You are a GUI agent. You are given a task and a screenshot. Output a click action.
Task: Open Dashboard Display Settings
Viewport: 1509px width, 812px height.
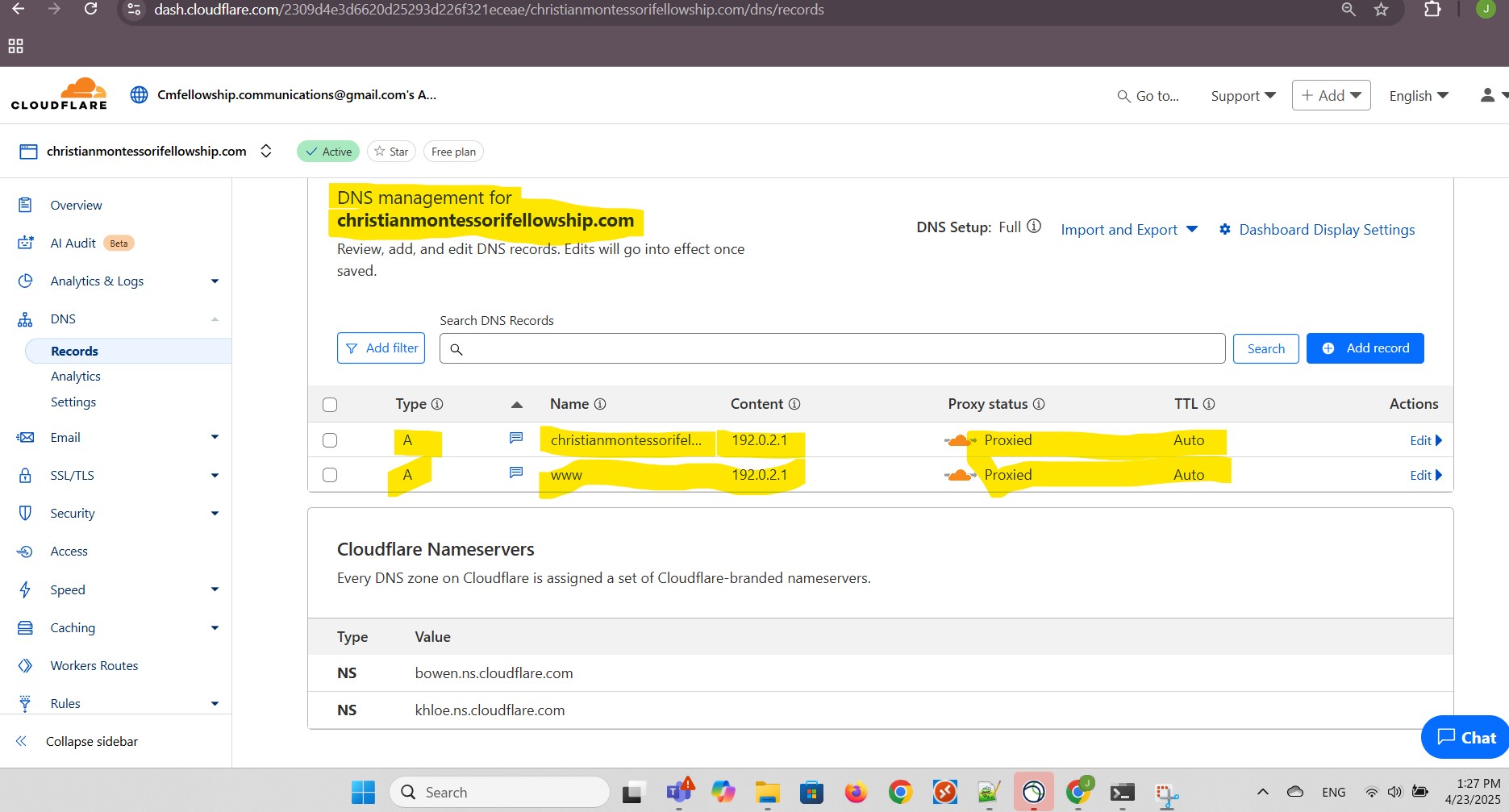tap(1317, 230)
